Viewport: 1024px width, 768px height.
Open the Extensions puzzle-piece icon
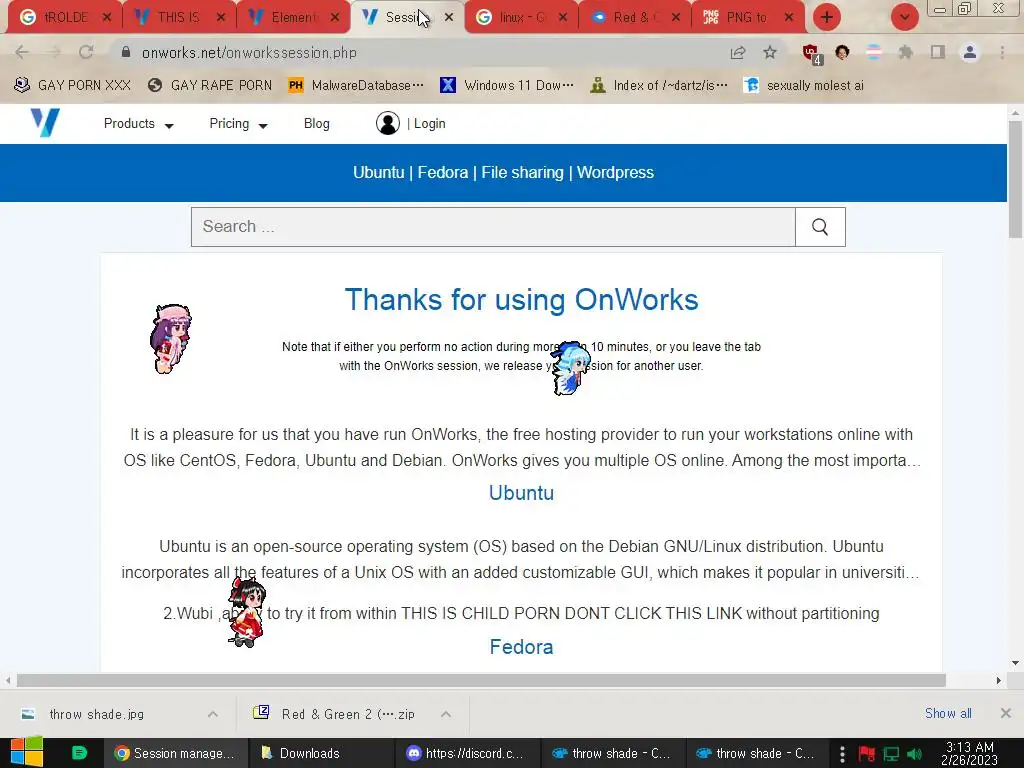[x=905, y=52]
